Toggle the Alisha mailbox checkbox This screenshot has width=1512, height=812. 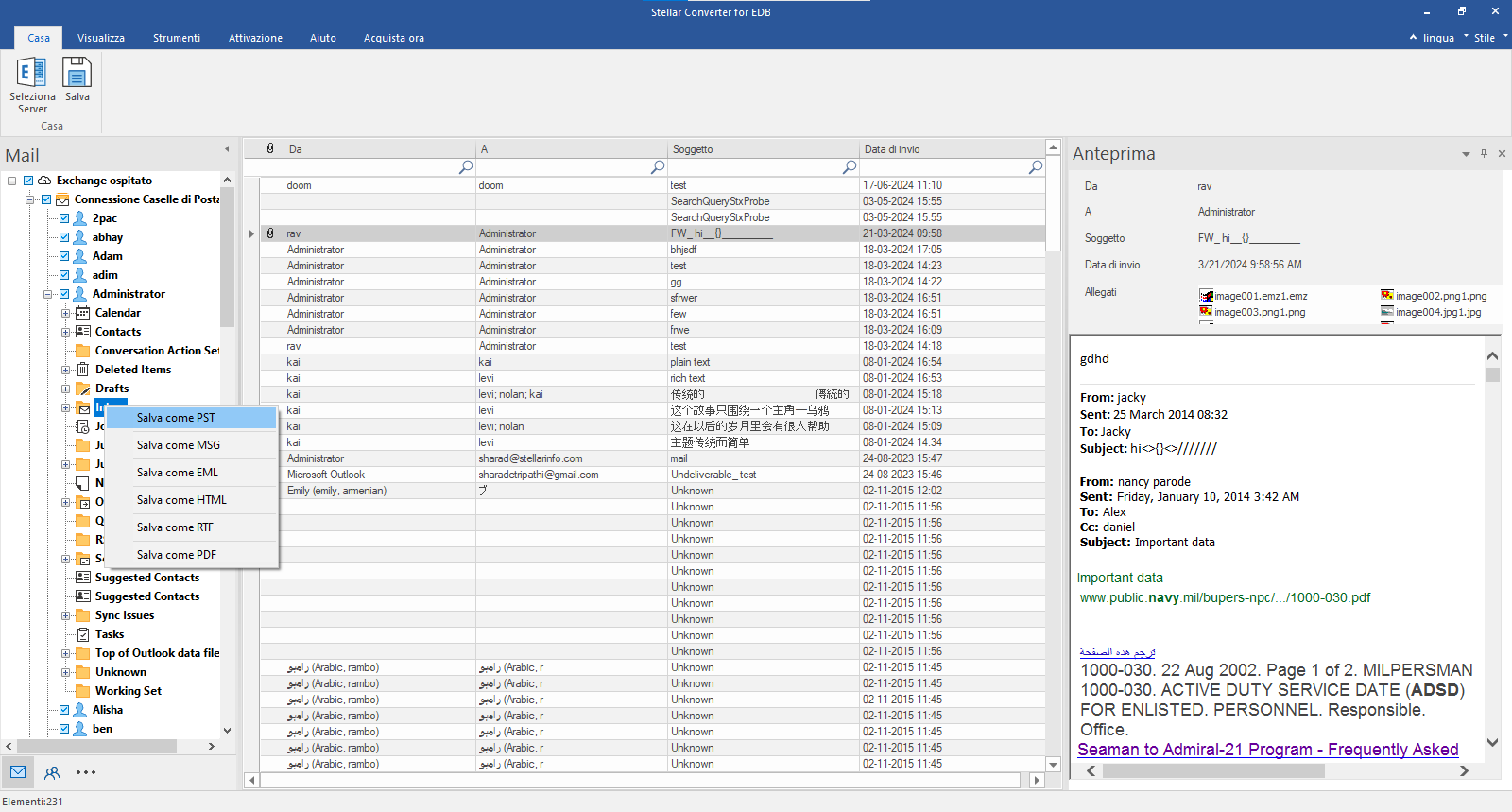point(64,710)
